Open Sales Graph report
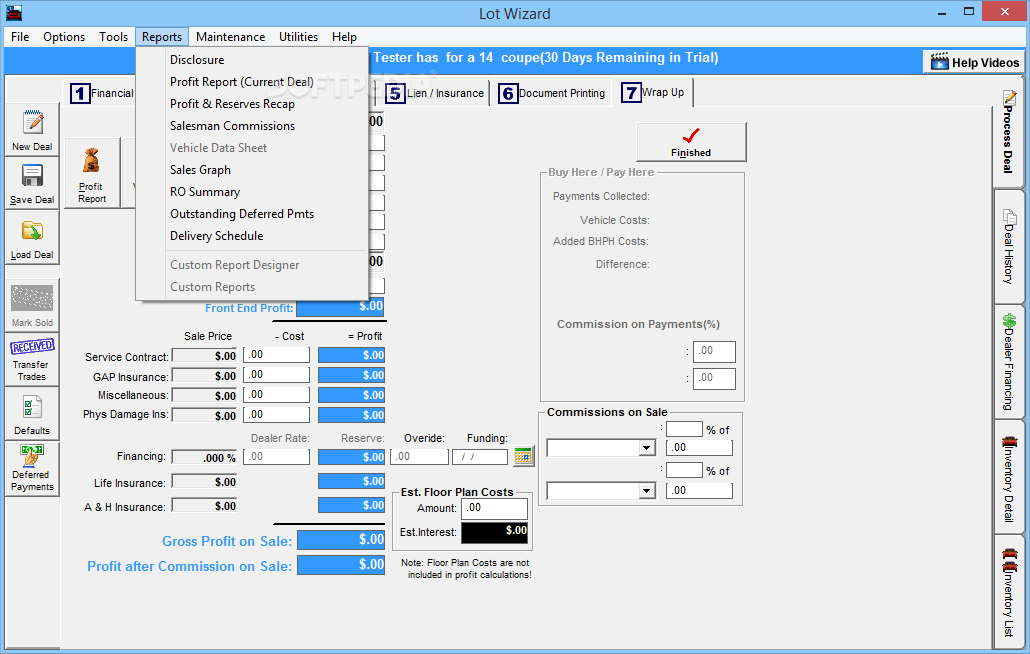The image size is (1030, 654). (252, 170)
